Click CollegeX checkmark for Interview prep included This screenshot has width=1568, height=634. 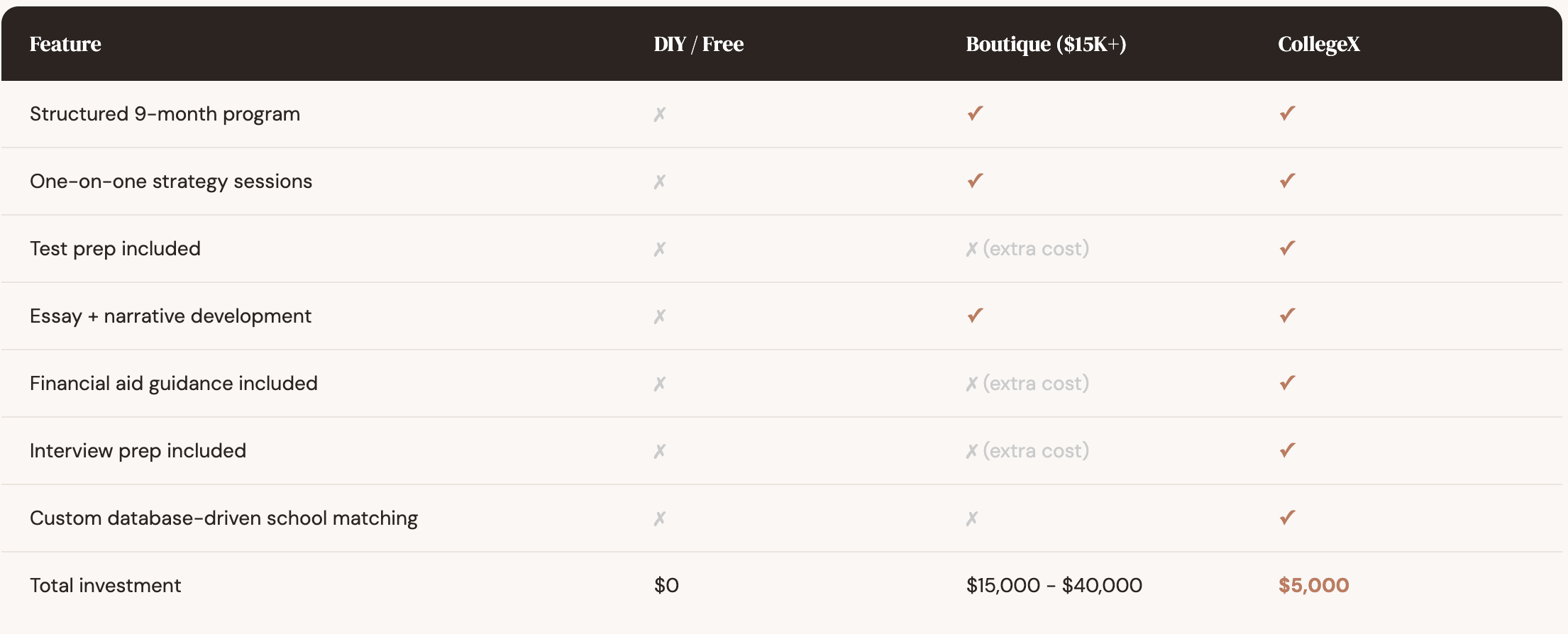tap(1287, 450)
